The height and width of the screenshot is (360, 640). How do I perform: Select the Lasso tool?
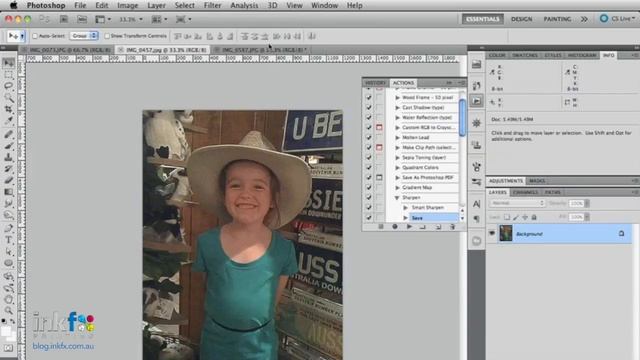tap(9, 86)
